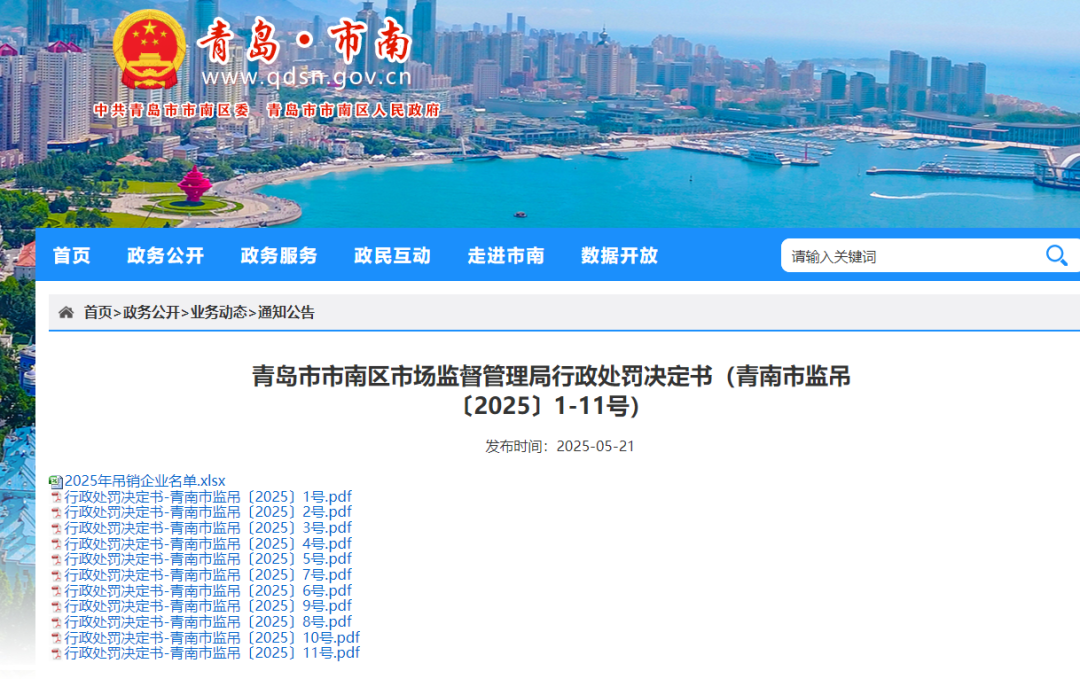Click the PDF icon beside 行政处罚决定书 11号

point(58,653)
